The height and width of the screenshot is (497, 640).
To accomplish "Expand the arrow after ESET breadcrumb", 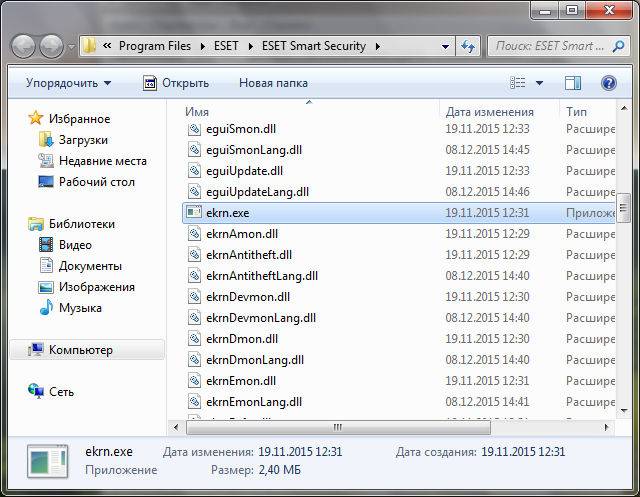I will (251, 46).
